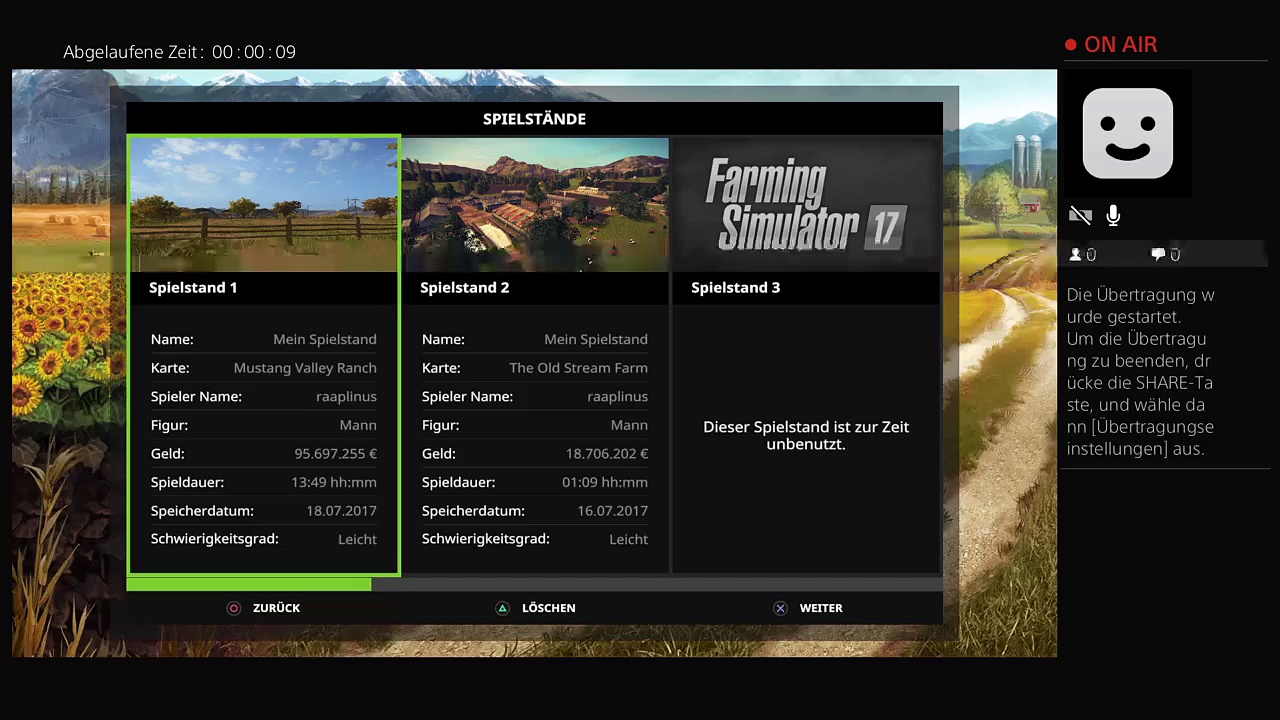This screenshot has height=720, width=1280.
Task: Click the viewer count person icon
Action: click(x=1076, y=255)
